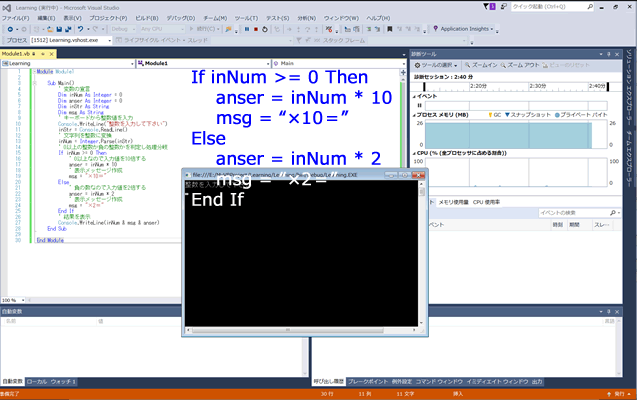Collapse the プロセス メモリ graph section
This screenshot has width=637, height=400.
click(x=414, y=115)
